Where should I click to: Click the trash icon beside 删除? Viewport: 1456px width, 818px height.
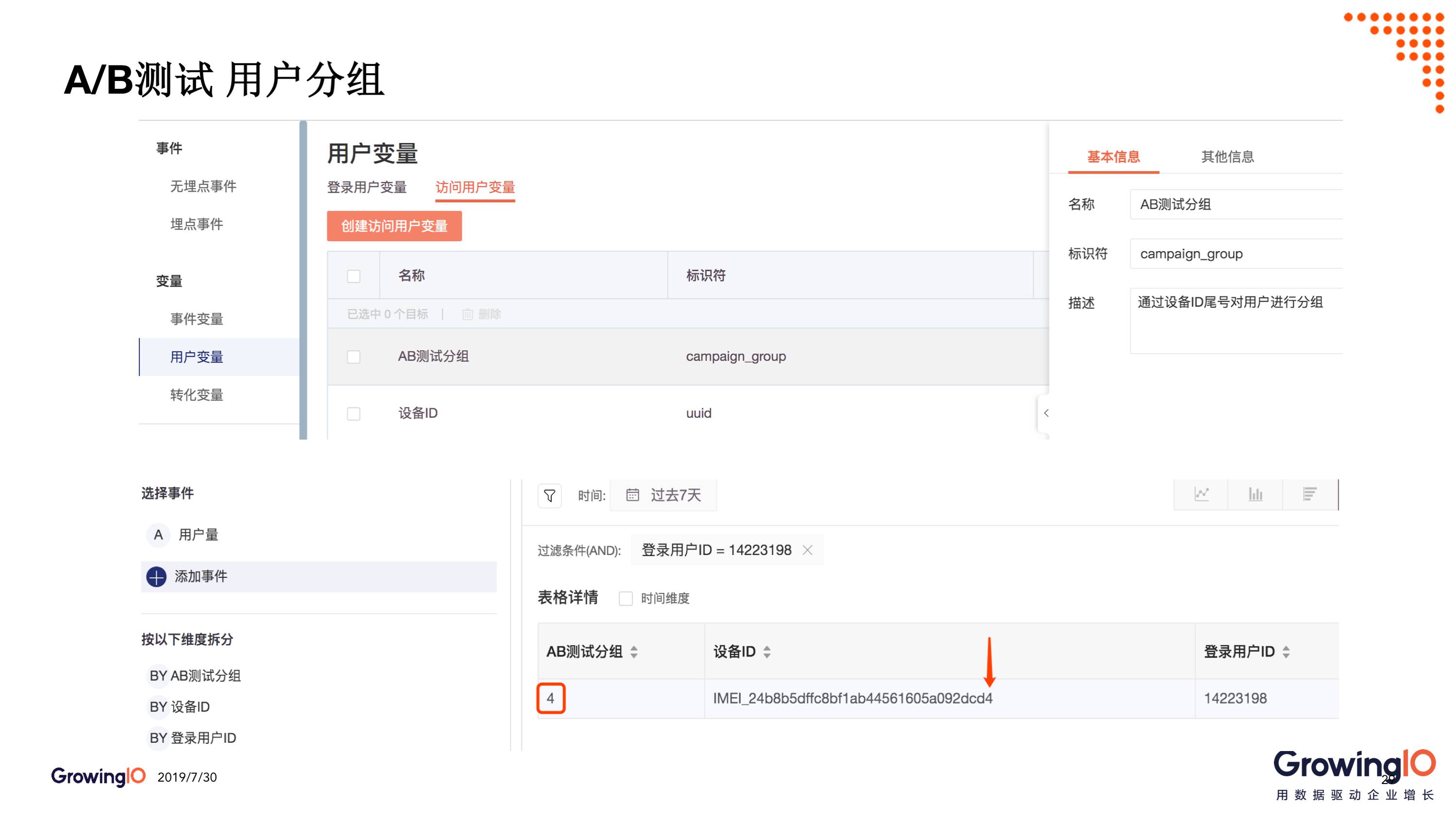(x=467, y=314)
